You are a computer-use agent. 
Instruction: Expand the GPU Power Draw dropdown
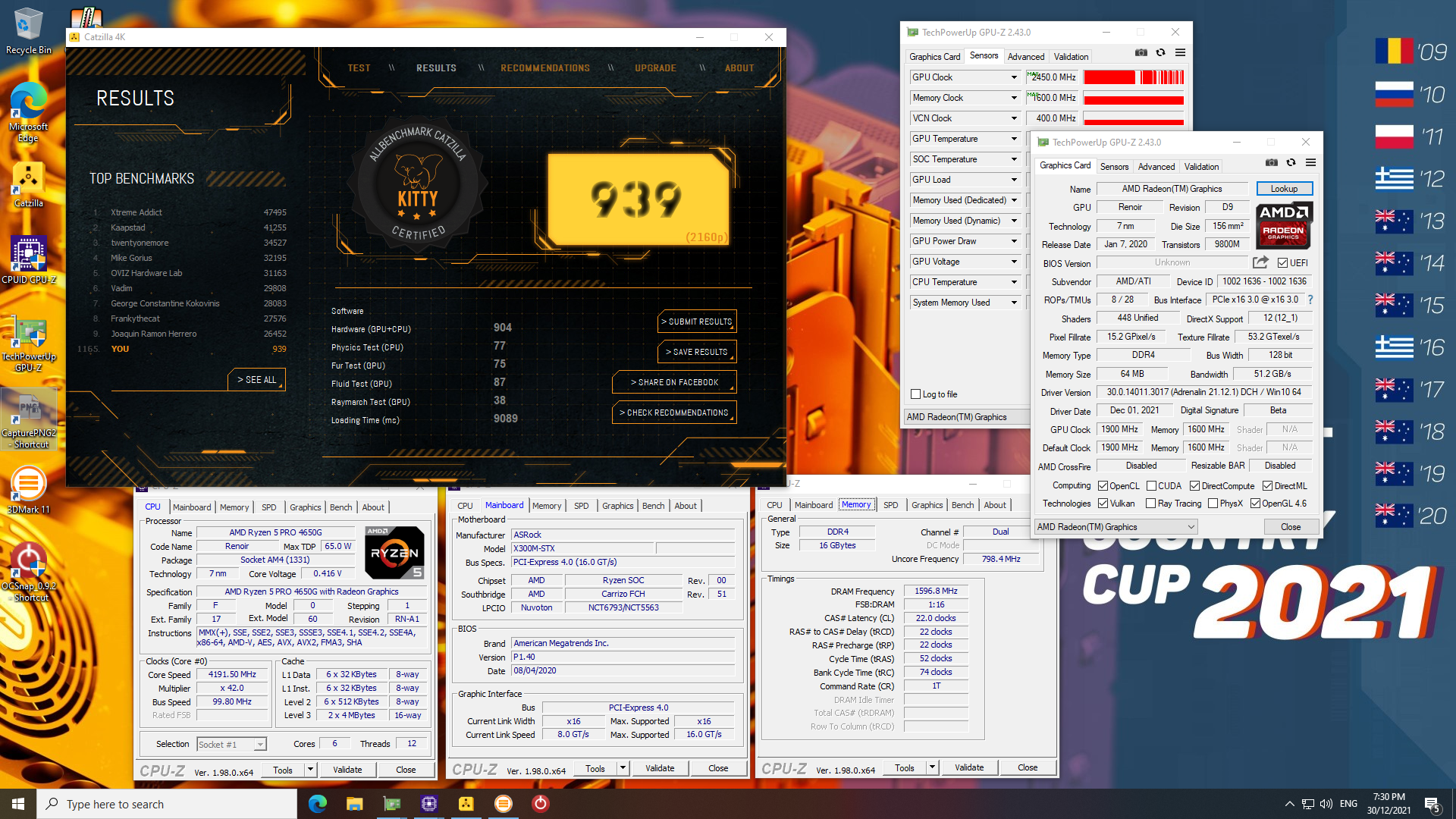click(x=1014, y=241)
